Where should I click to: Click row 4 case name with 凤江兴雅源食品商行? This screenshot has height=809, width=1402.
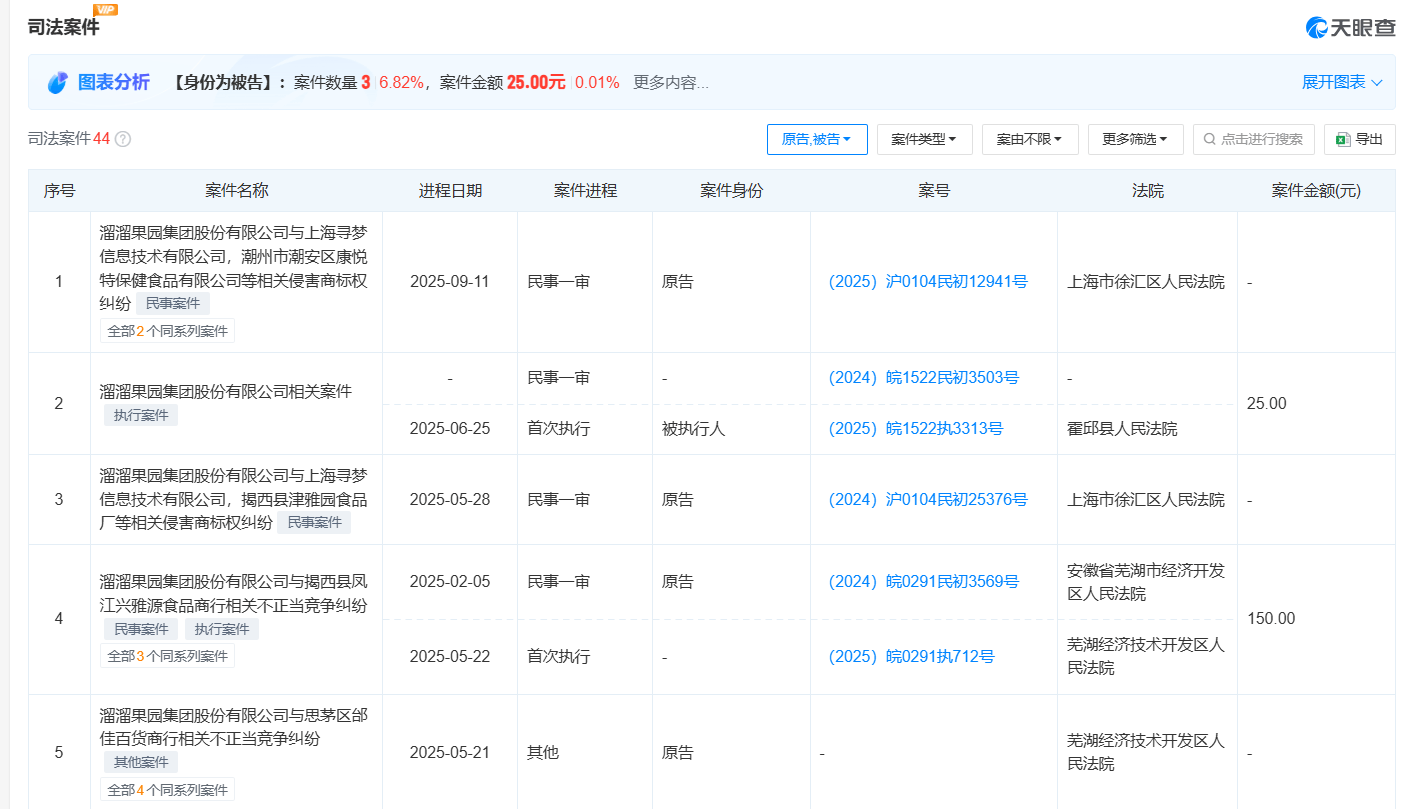pos(234,594)
